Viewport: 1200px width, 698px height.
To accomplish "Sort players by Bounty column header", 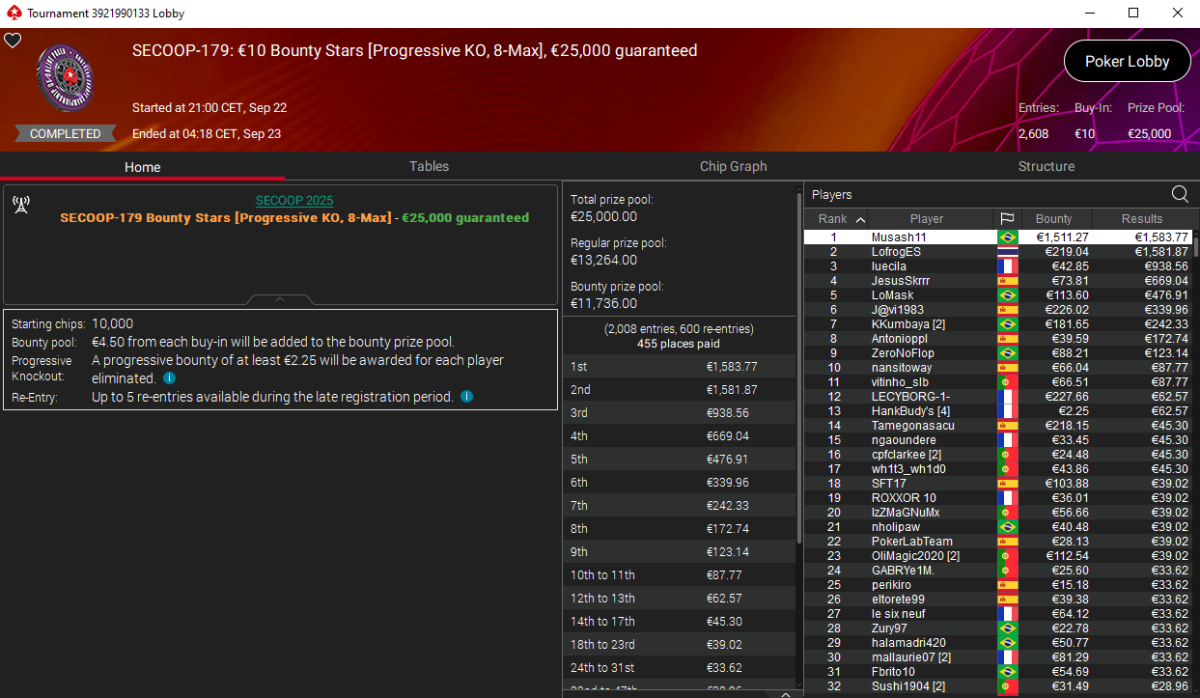I will coord(1054,219).
